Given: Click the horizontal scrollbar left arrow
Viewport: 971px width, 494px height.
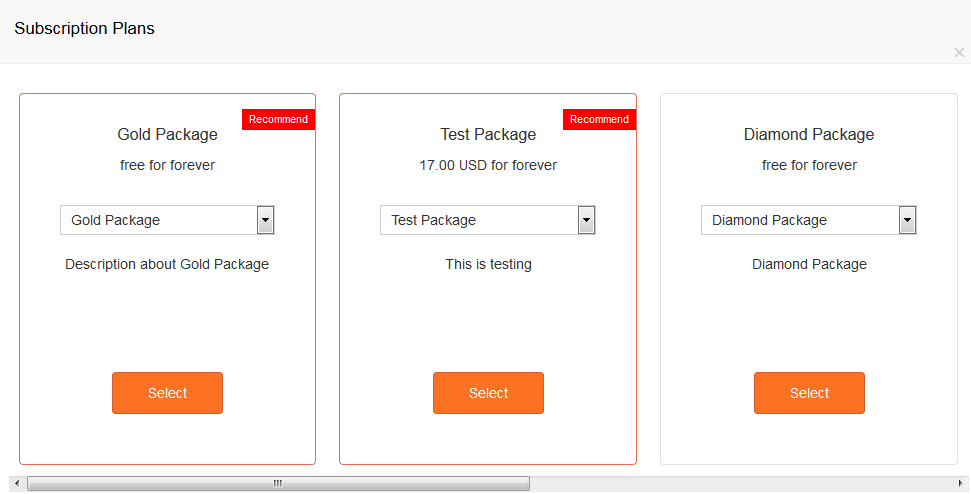Looking at the screenshot, I should click(x=17, y=483).
